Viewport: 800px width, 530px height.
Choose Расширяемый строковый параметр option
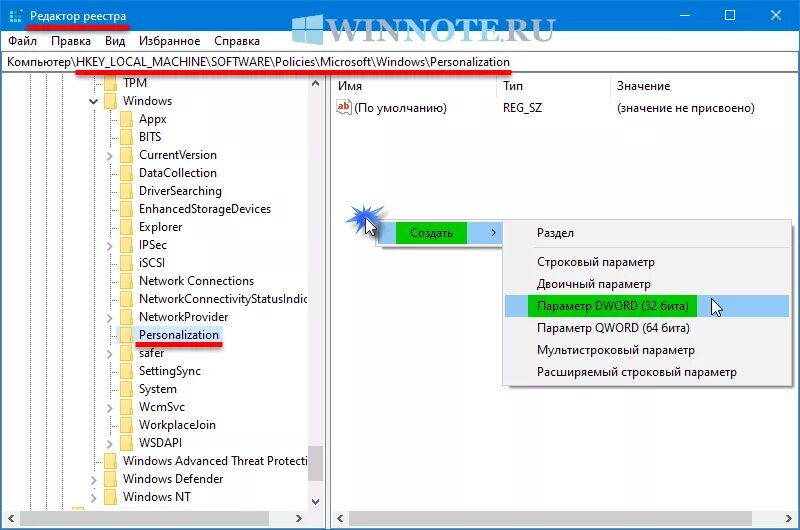coord(646,372)
